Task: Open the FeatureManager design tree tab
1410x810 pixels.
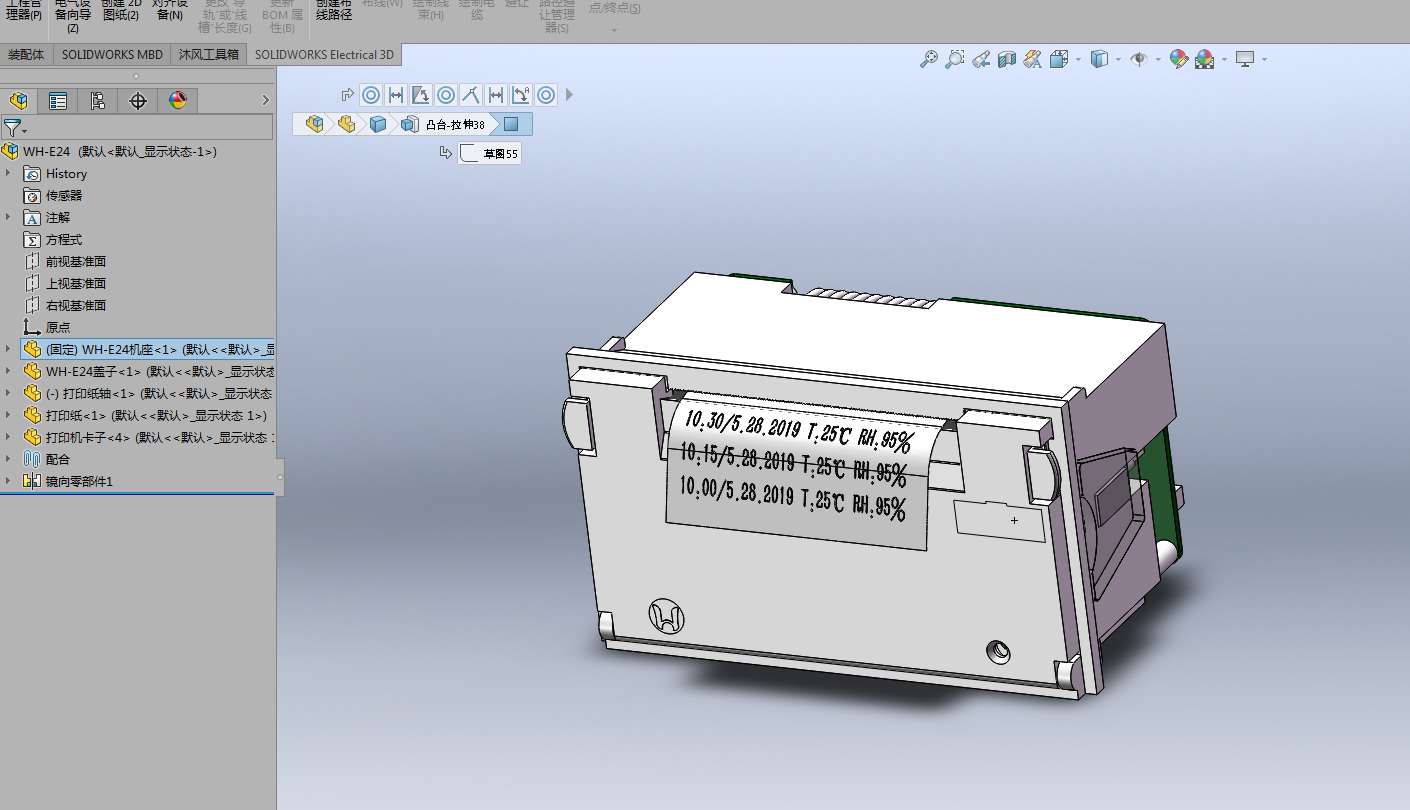Action: pyautogui.click(x=19, y=100)
